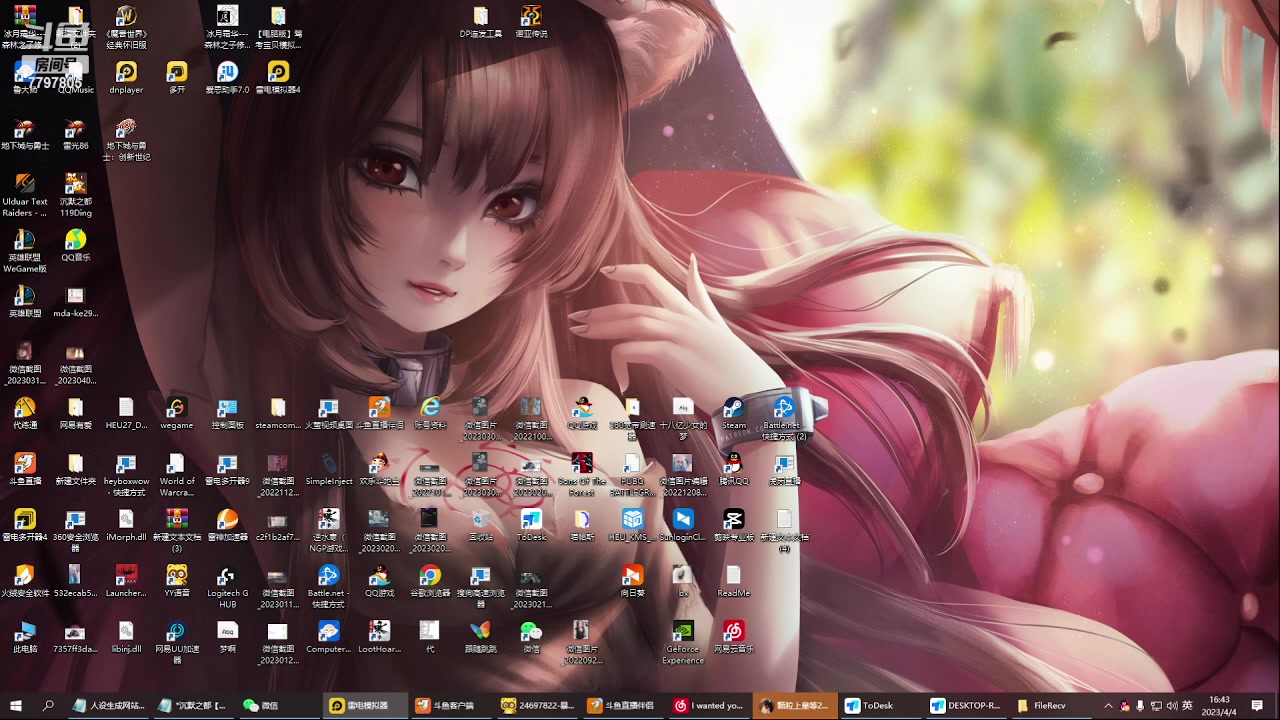Viewport: 1280px width, 720px height.
Task: Select the 新建文件夹 folder
Action: pyautogui.click(x=75, y=469)
